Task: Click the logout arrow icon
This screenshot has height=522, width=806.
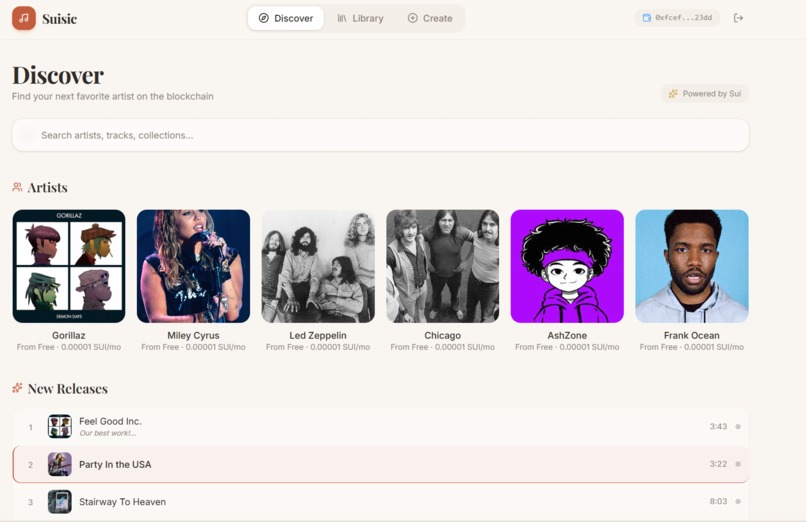Action: click(738, 18)
